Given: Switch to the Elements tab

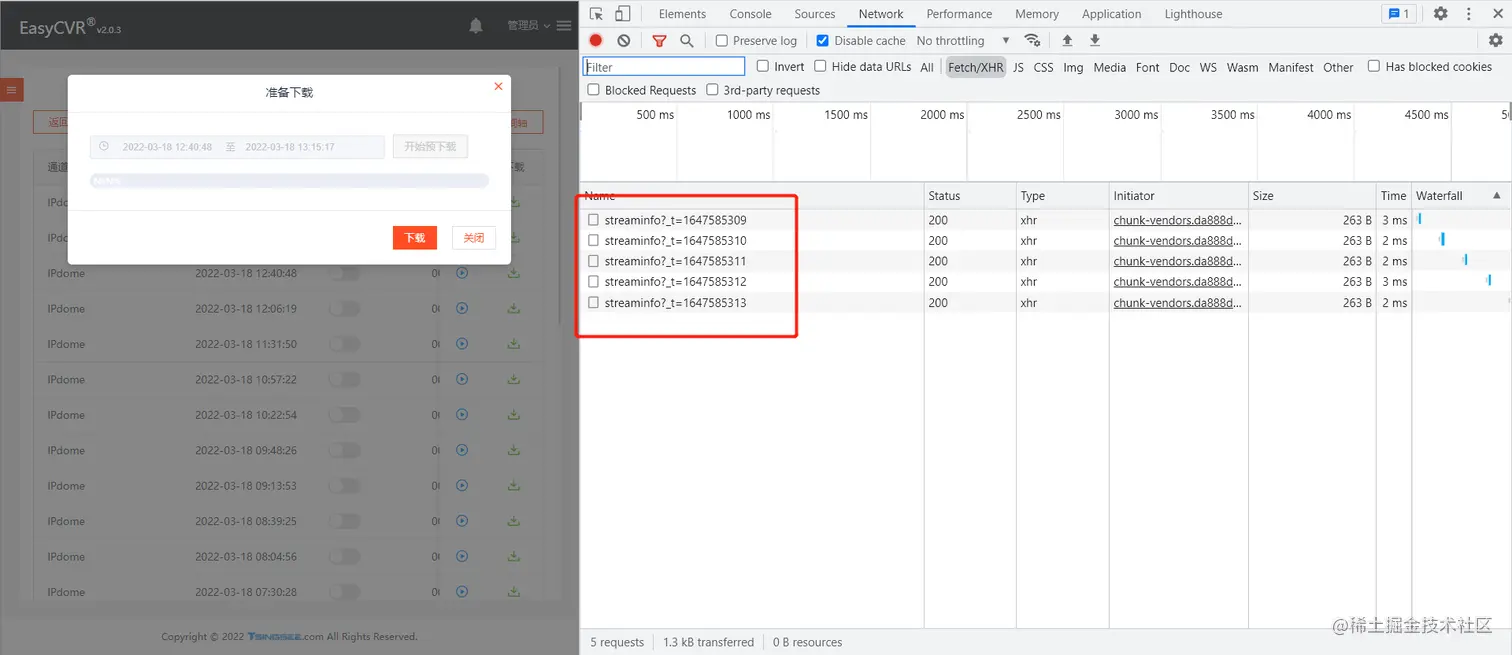Looking at the screenshot, I should pos(682,14).
